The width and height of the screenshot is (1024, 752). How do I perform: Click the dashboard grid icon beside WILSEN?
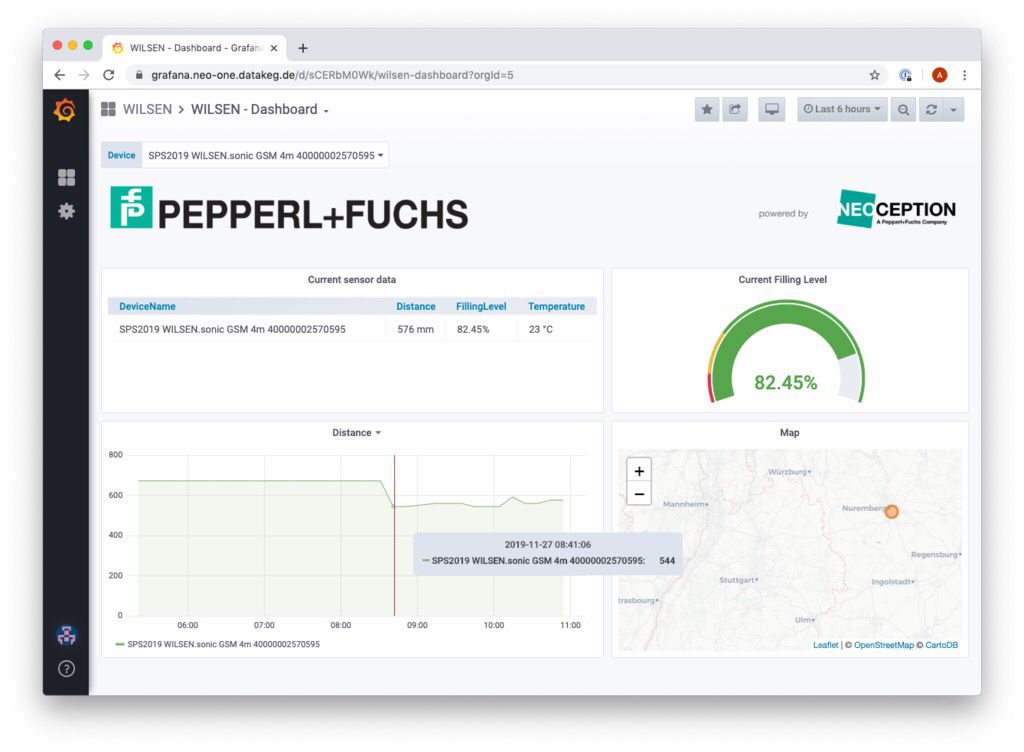point(108,109)
